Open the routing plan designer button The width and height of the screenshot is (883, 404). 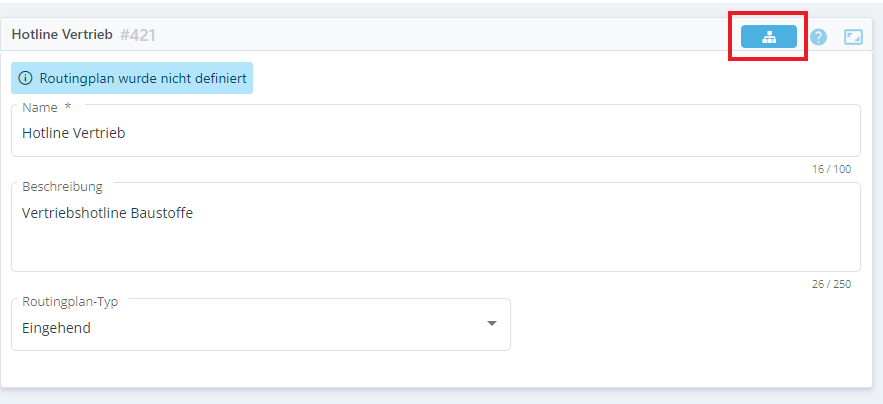pyautogui.click(x=768, y=37)
